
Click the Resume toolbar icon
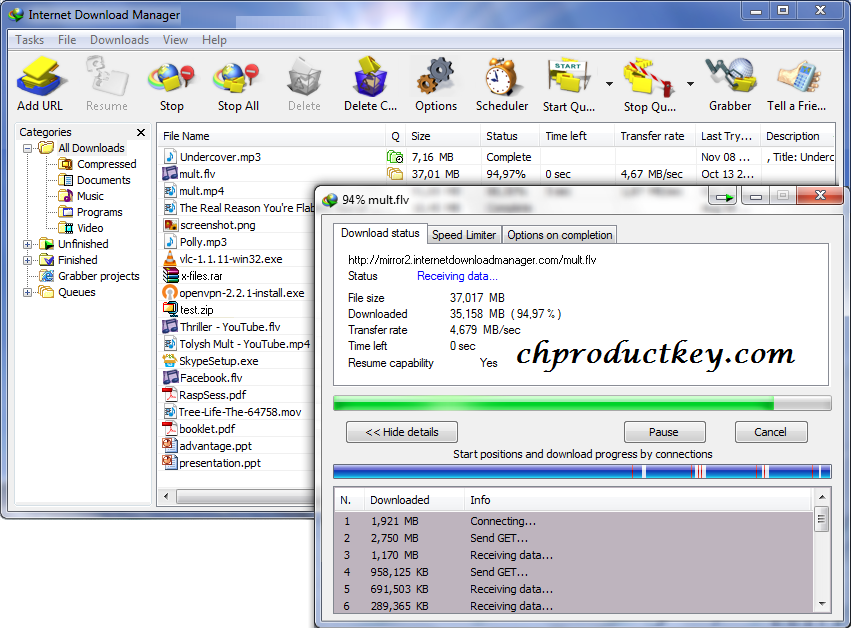click(106, 77)
